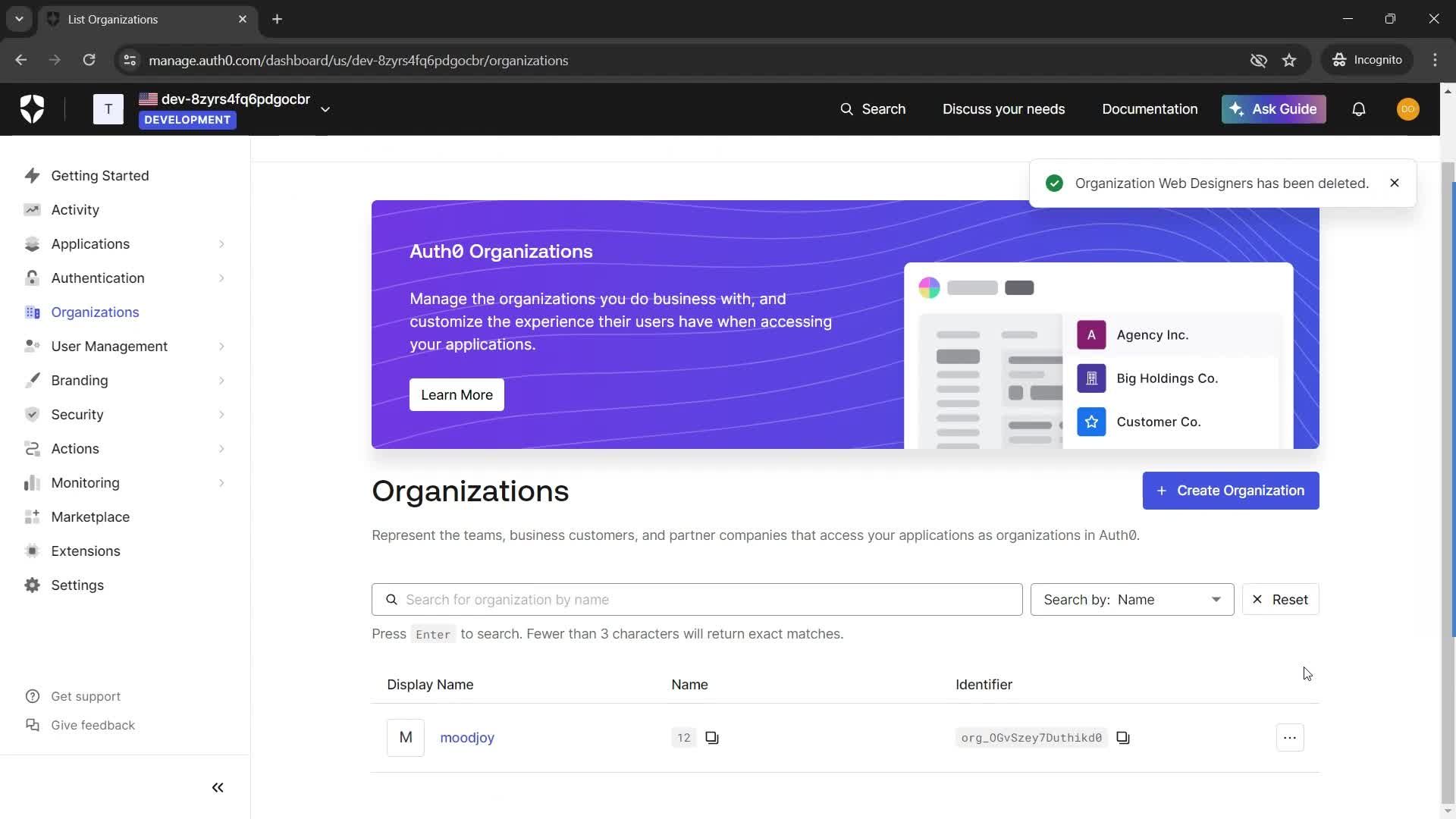Click the third-party cookies eye icon
Screen dimensions: 1456x819
tap(1258, 60)
